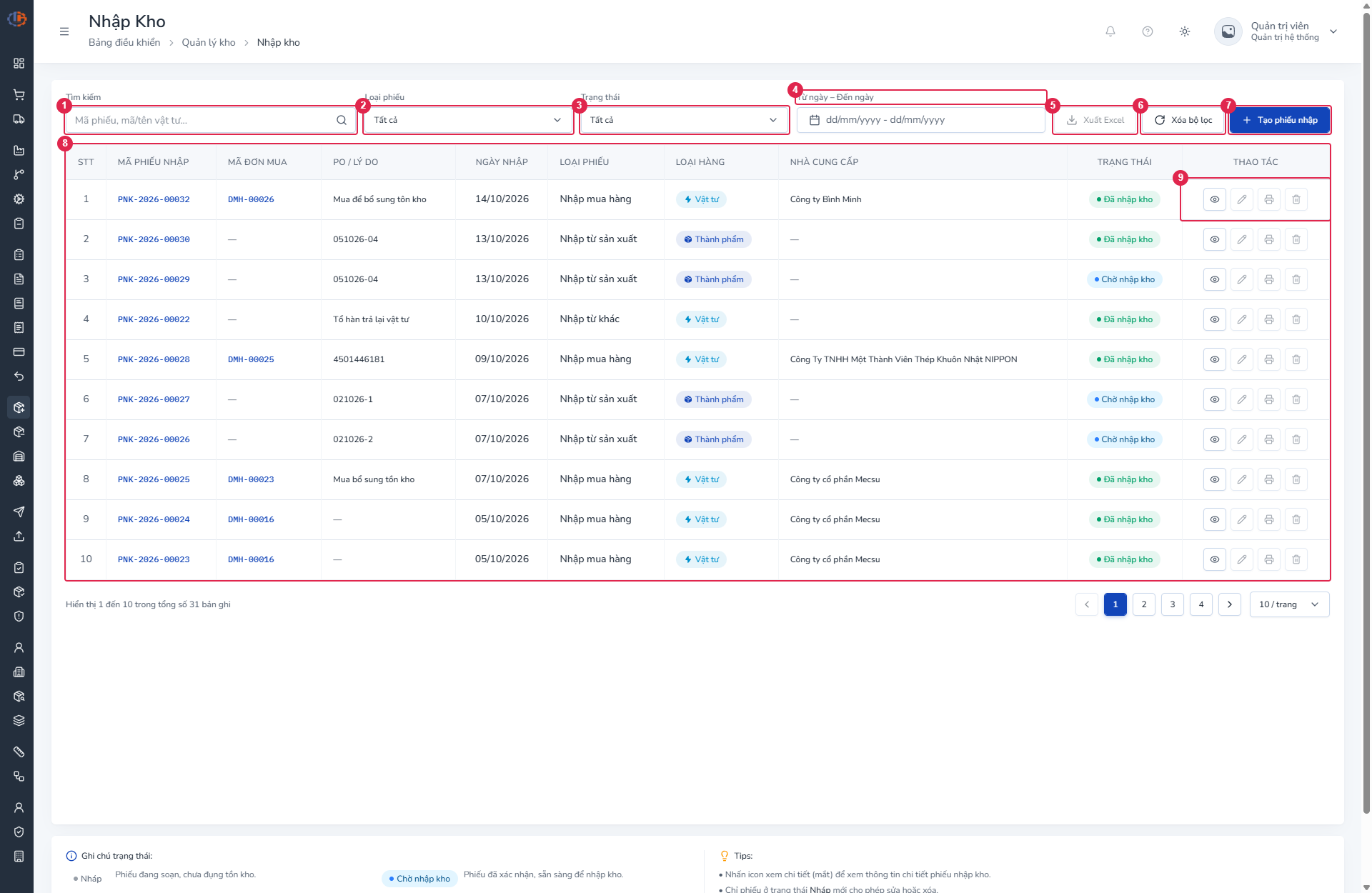Go to page 4

click(x=1201, y=604)
